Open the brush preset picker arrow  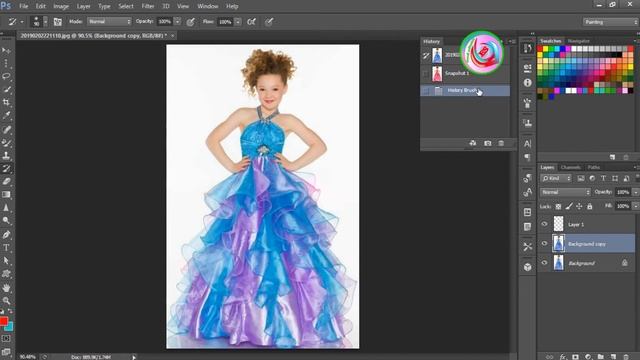[45, 22]
